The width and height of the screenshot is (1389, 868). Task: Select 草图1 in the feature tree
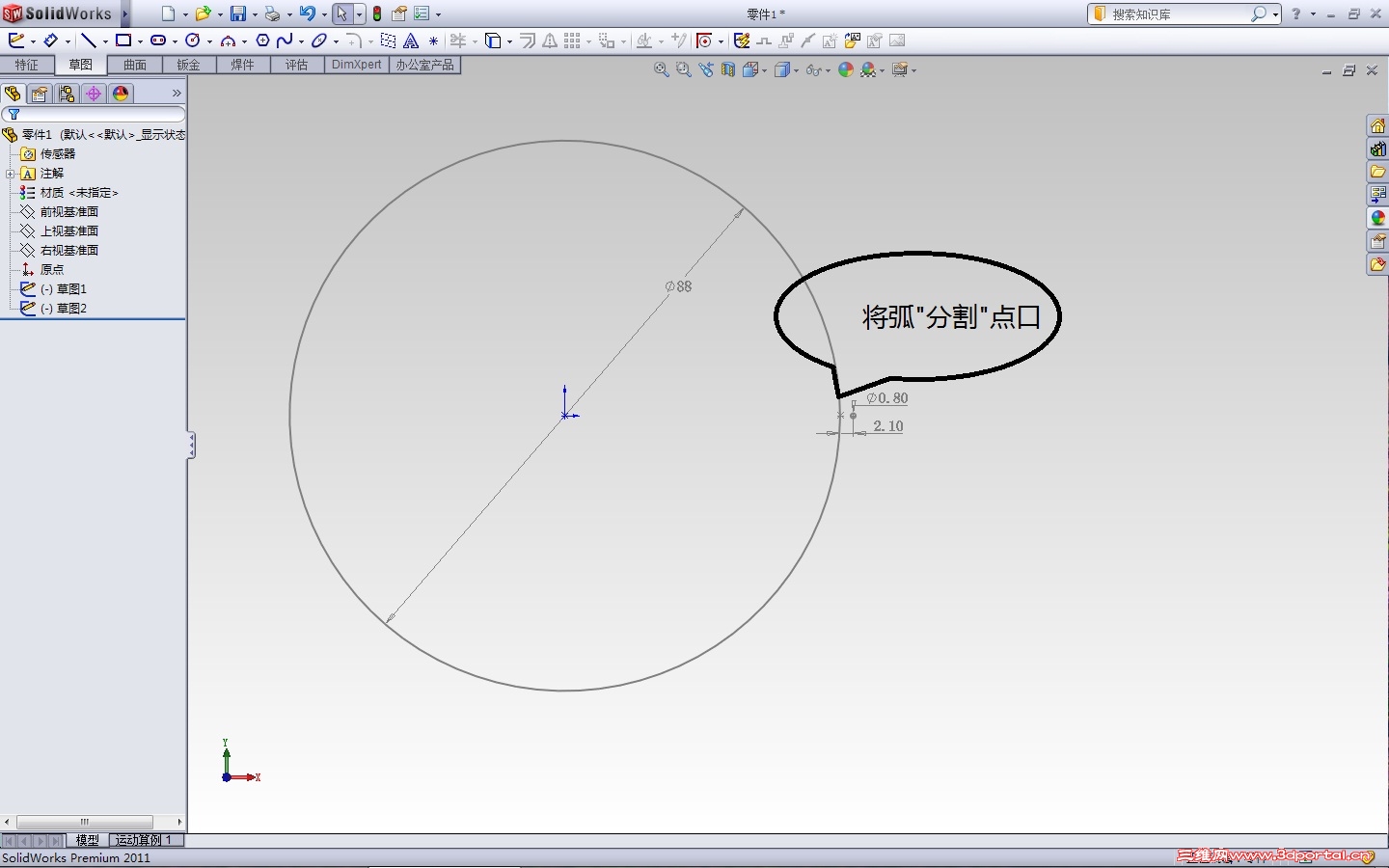point(64,289)
